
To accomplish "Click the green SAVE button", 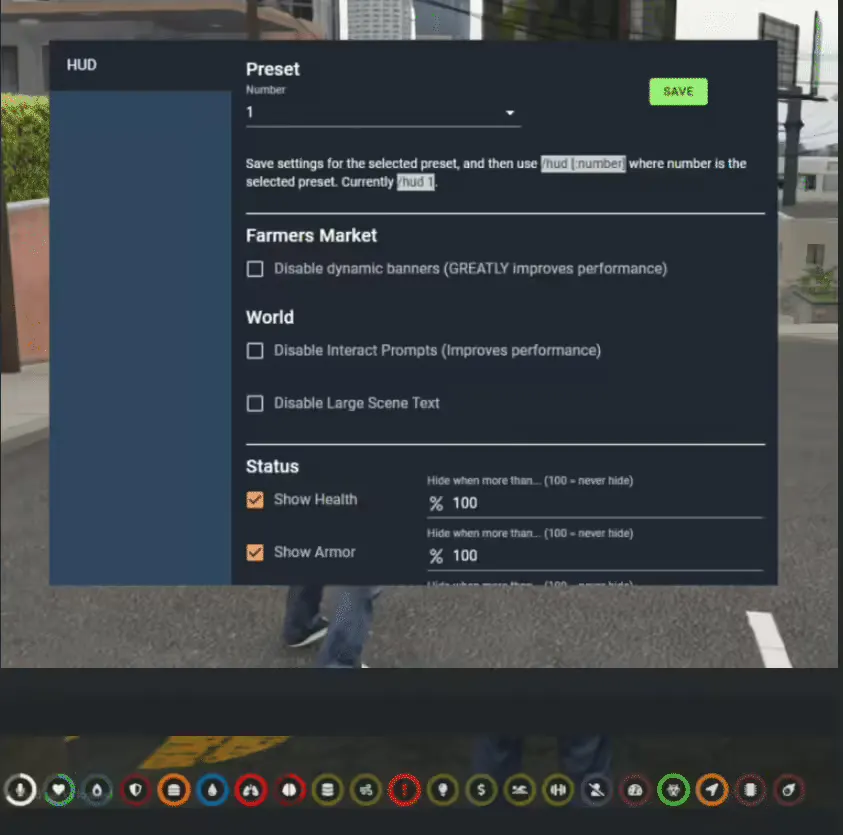I will click(678, 91).
